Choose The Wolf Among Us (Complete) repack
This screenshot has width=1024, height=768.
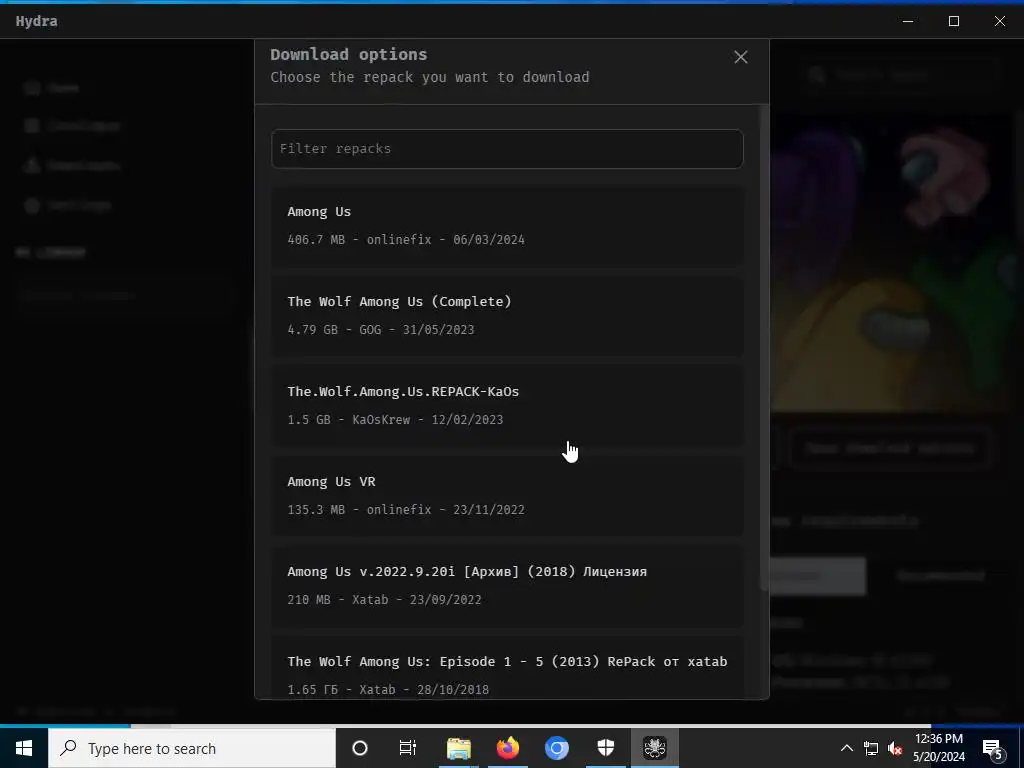tap(507, 316)
